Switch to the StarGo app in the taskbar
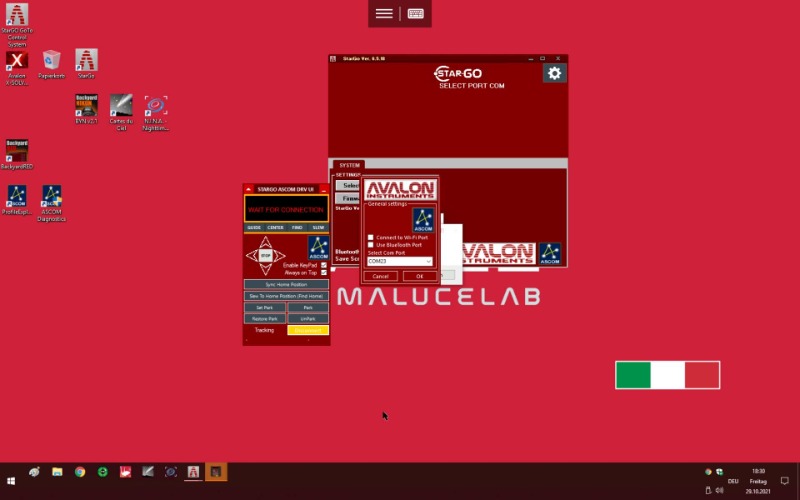The width and height of the screenshot is (800, 500). point(193,472)
